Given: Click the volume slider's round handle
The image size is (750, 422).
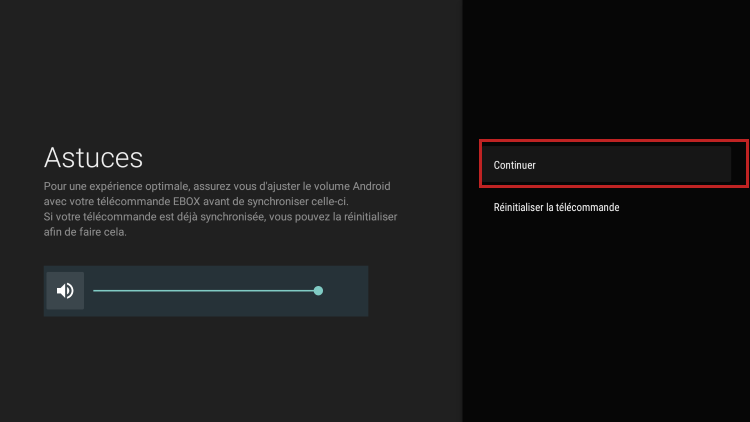Looking at the screenshot, I should pyautogui.click(x=318, y=291).
